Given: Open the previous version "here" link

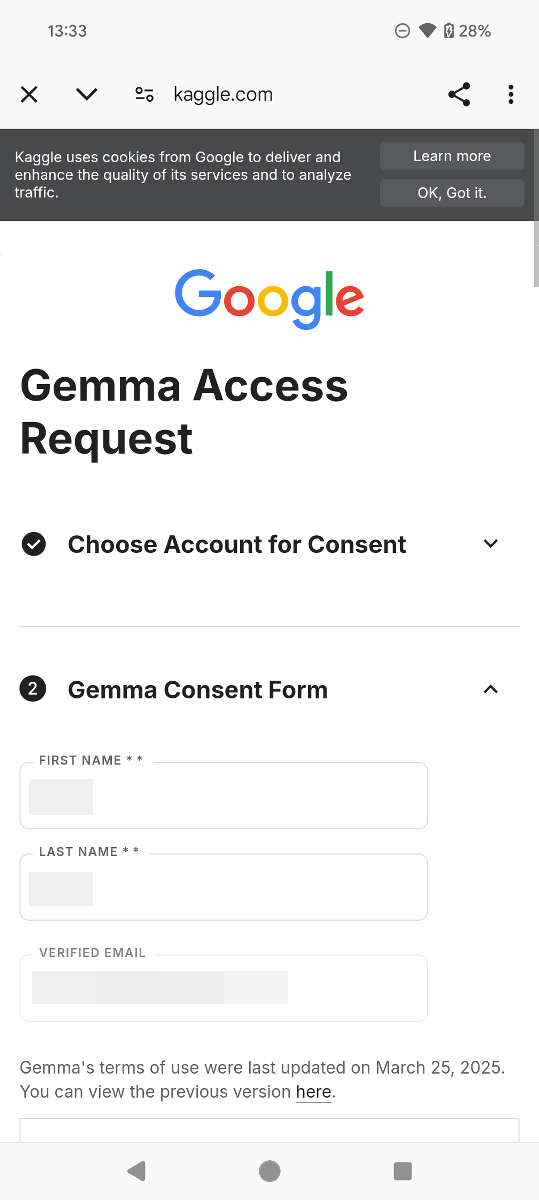Looking at the screenshot, I should pos(313,1092).
